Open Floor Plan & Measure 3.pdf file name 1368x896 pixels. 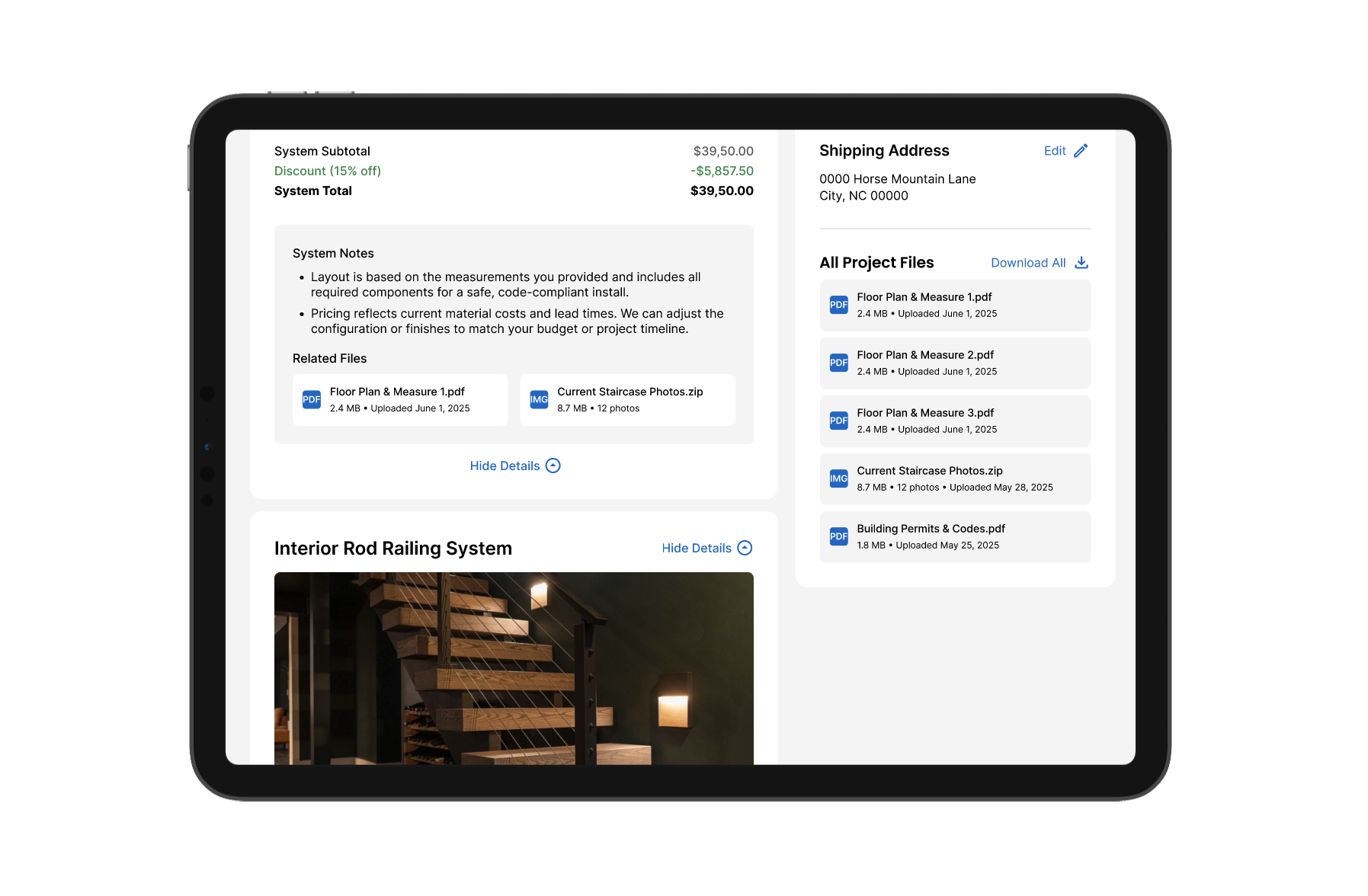click(925, 413)
